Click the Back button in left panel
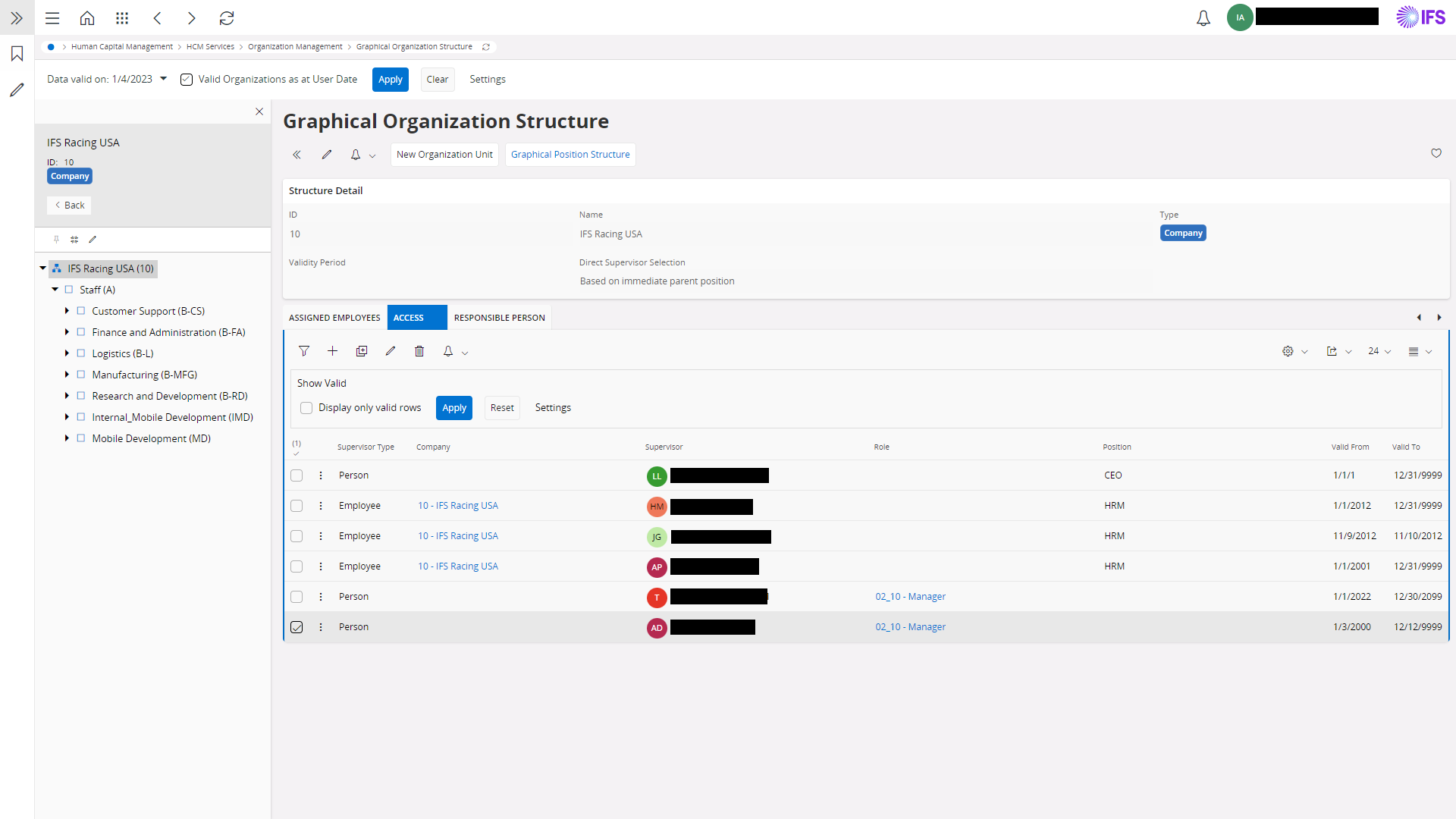 point(69,206)
